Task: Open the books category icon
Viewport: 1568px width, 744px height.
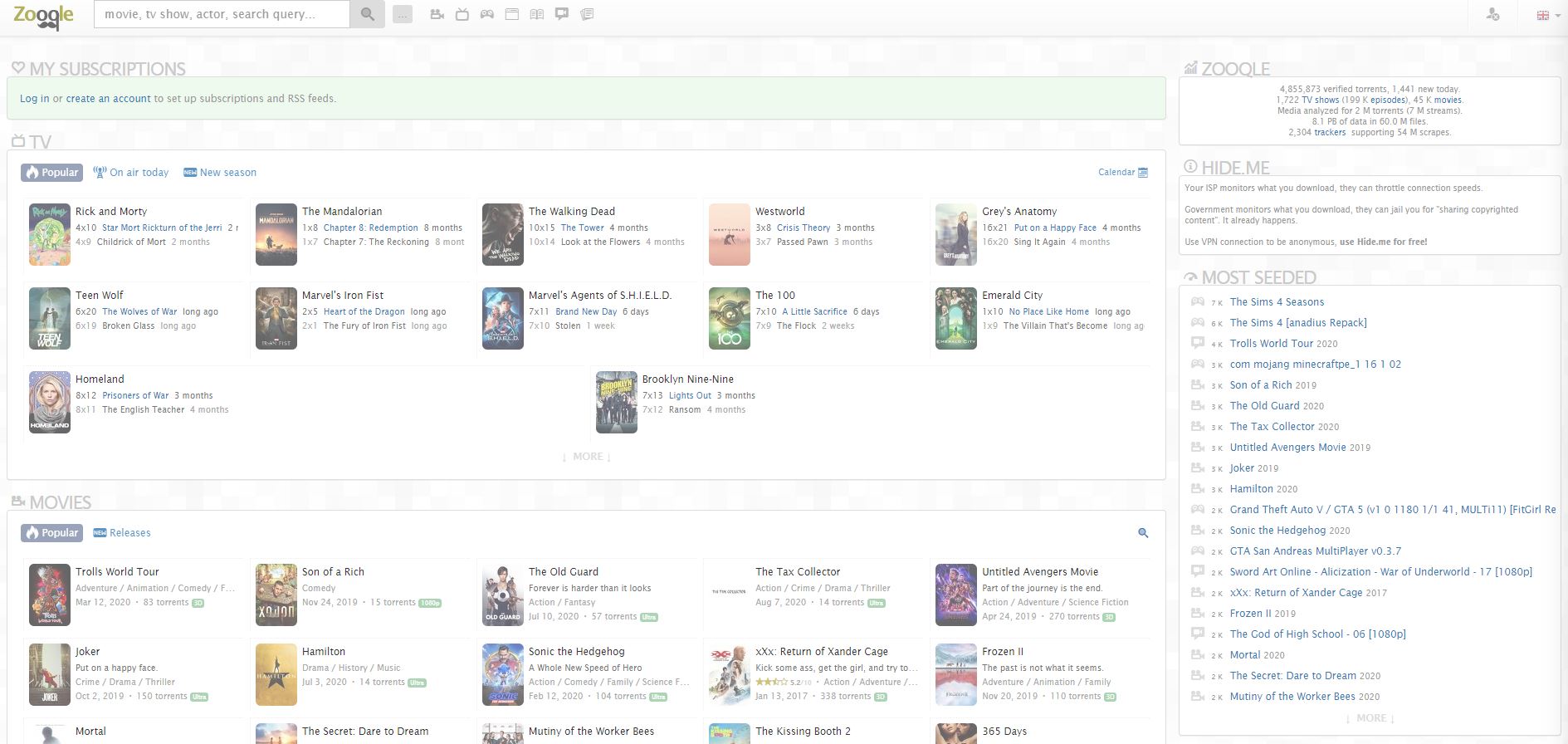Action: click(x=537, y=14)
